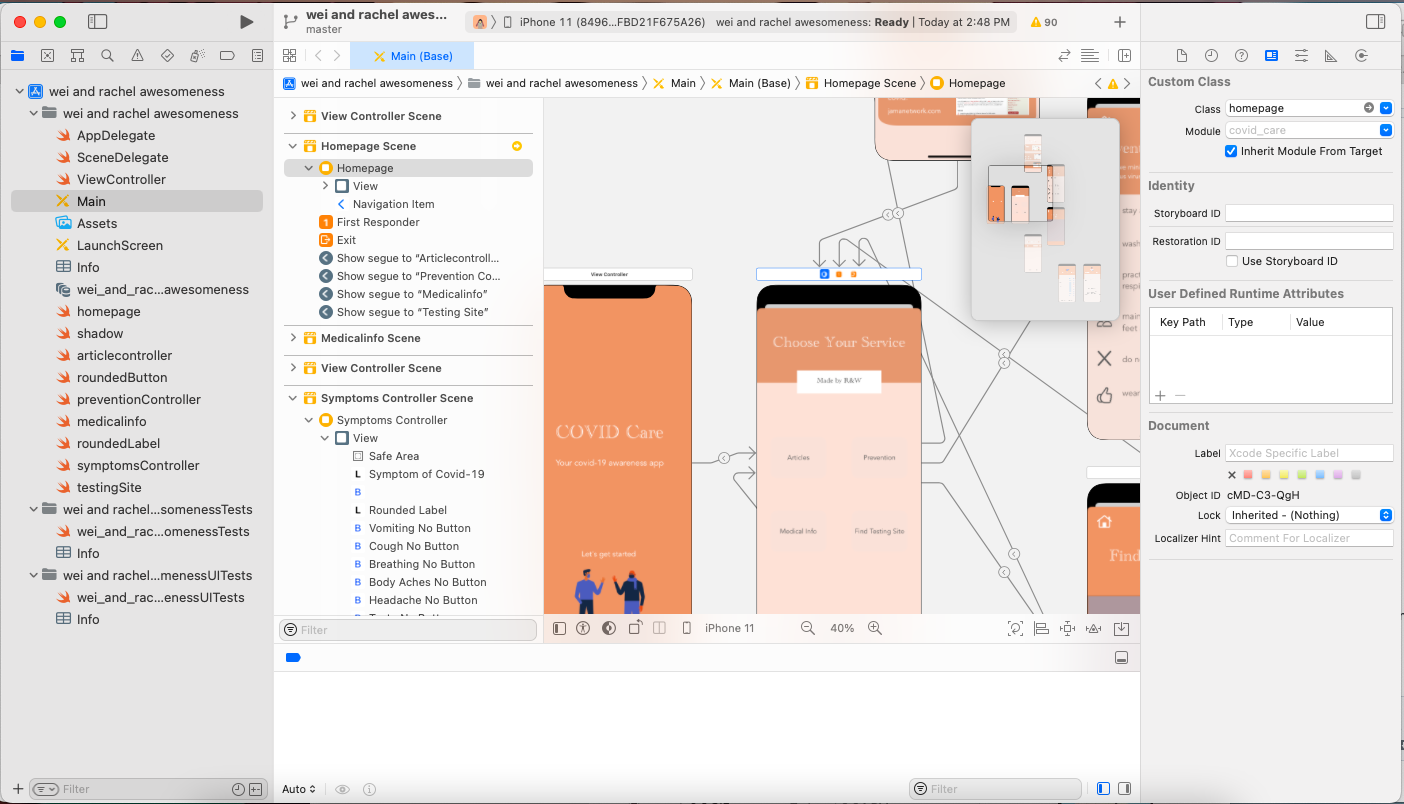1404x804 pixels.
Task: Collapse the Symptoms Controller Scene
Action: (x=293, y=398)
